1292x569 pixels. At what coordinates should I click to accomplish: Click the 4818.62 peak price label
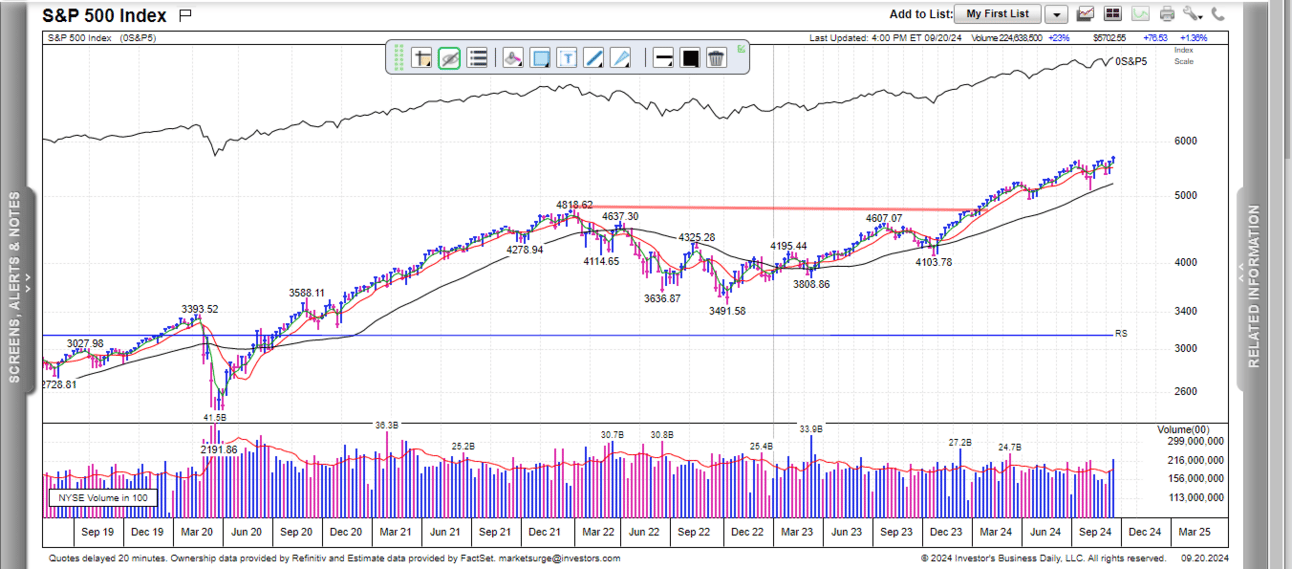(574, 204)
